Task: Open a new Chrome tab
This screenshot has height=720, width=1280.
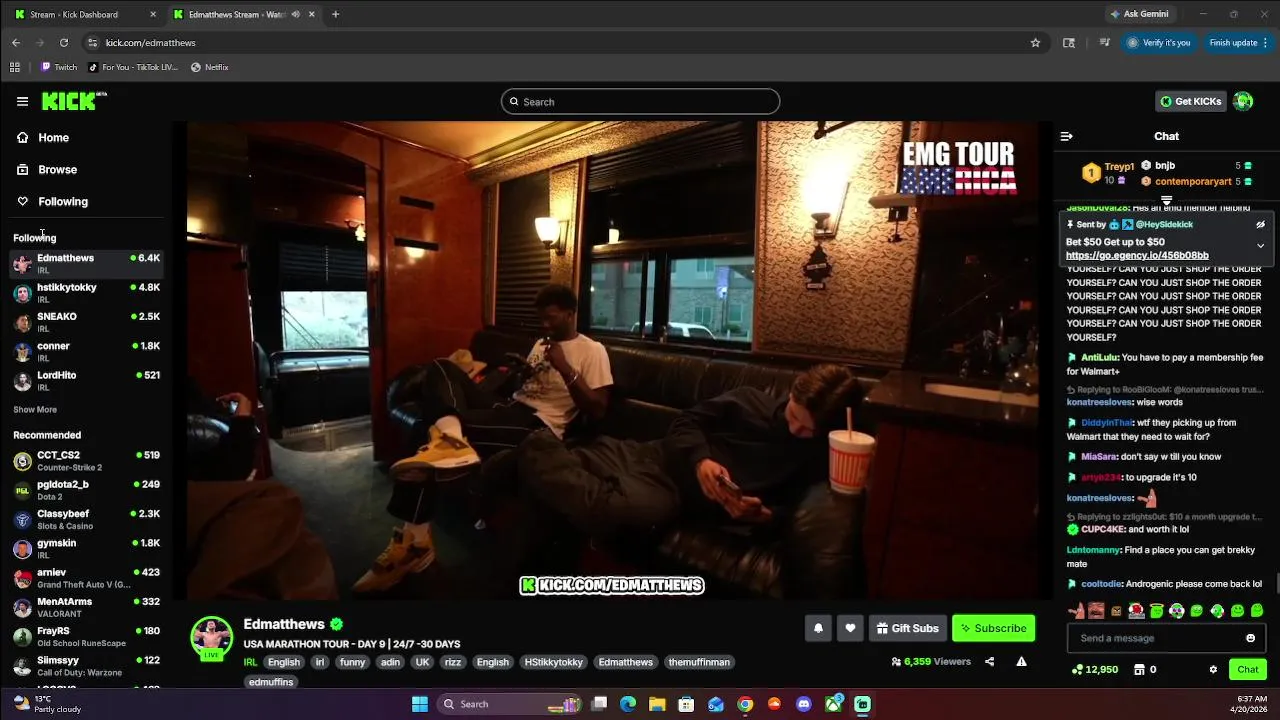Action: (335, 14)
